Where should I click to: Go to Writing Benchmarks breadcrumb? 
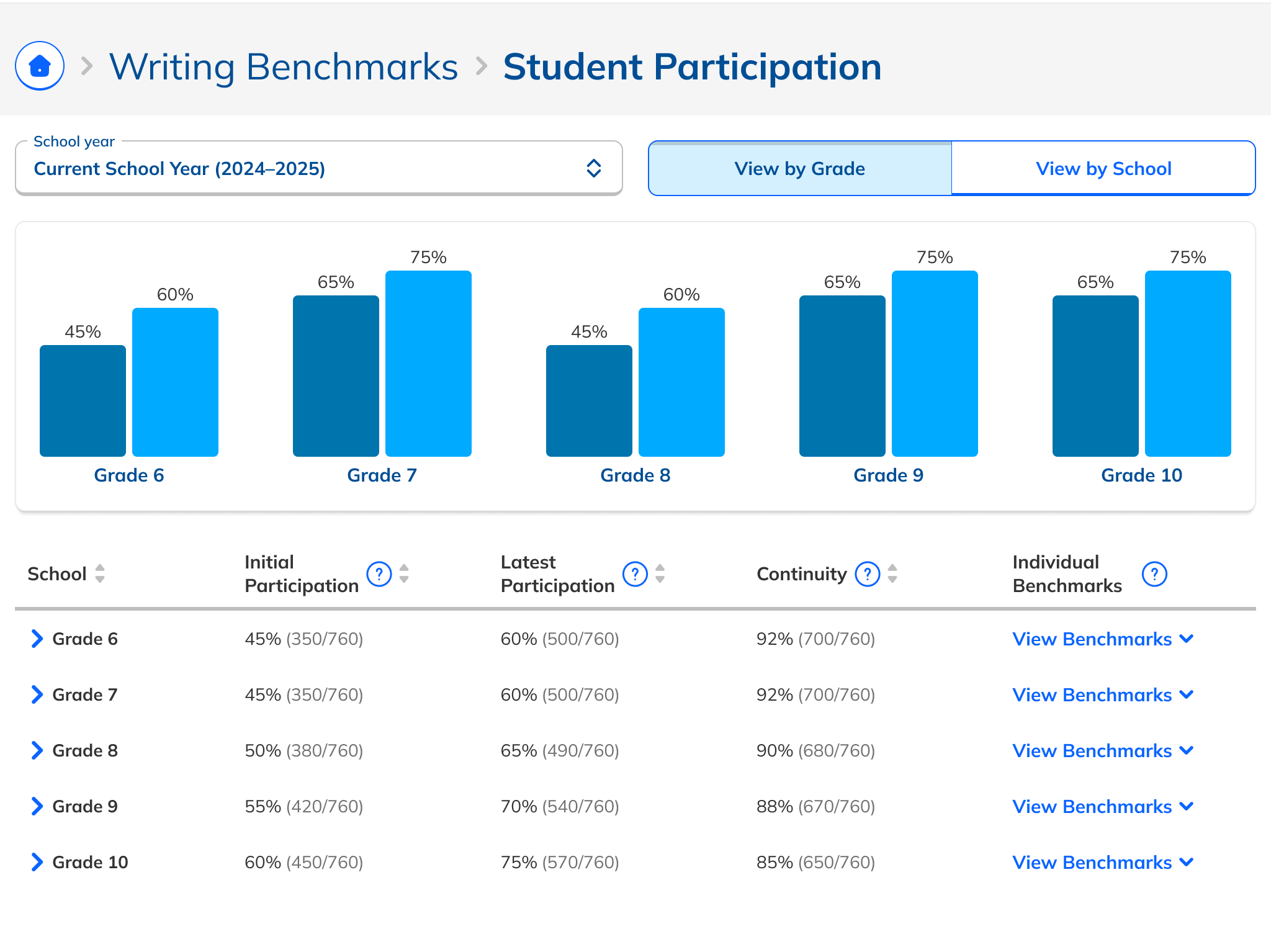[x=284, y=66]
